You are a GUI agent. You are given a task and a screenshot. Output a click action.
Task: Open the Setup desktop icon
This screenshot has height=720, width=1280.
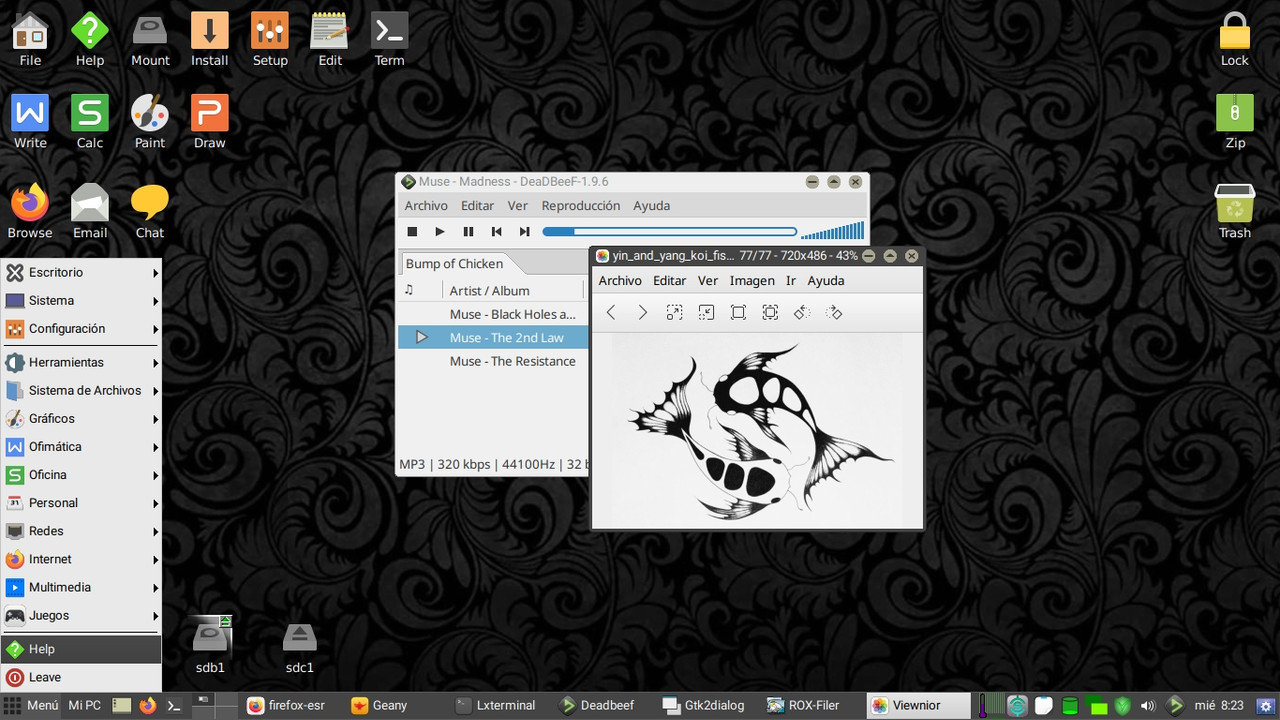pos(270,39)
